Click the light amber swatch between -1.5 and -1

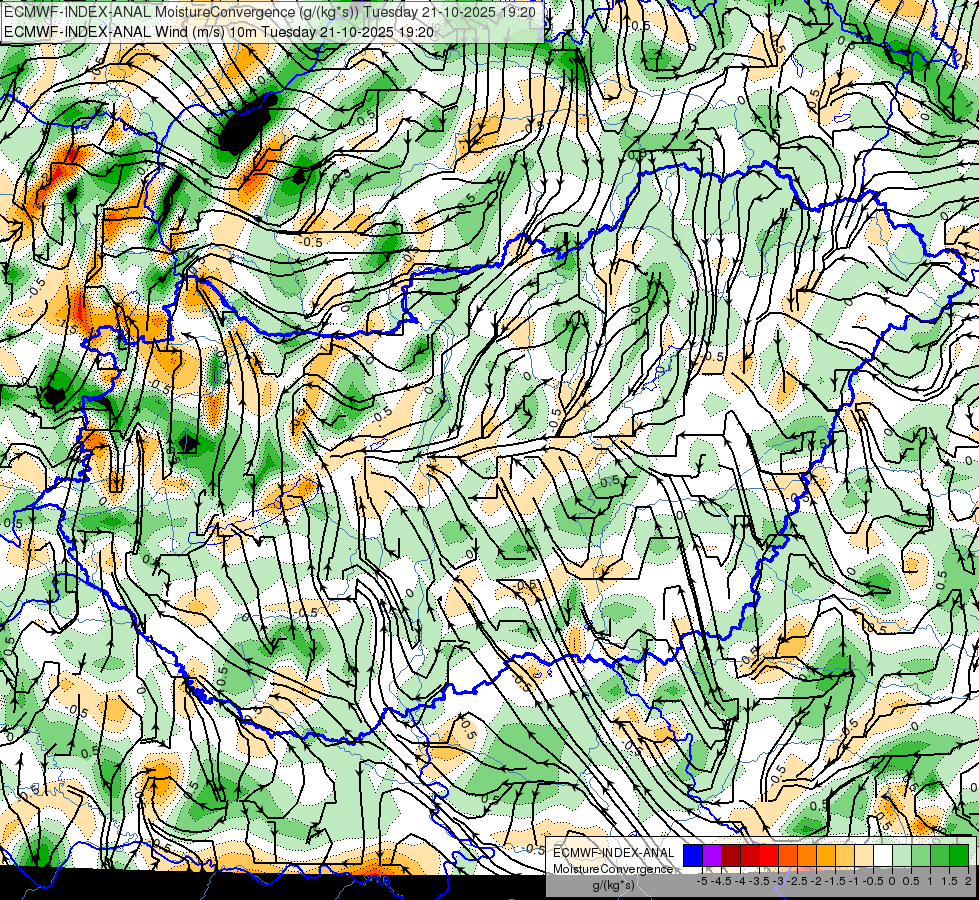(845, 856)
